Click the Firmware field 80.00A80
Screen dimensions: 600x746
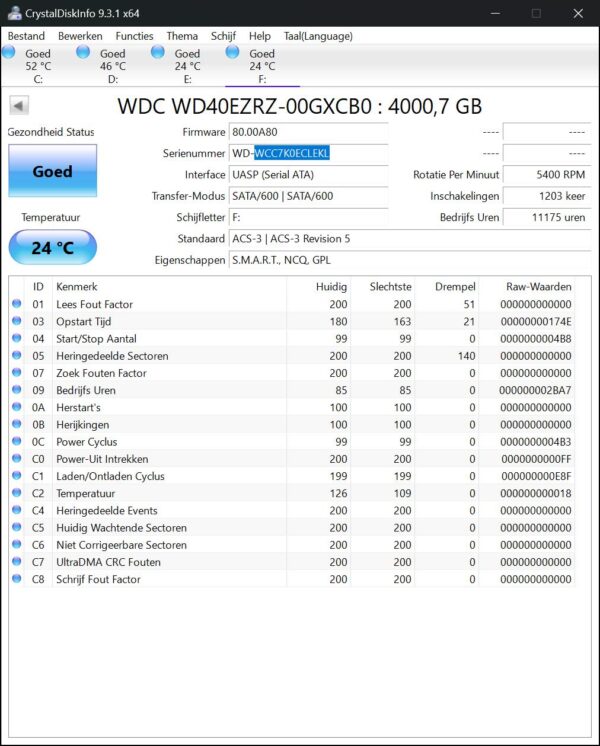pos(308,132)
